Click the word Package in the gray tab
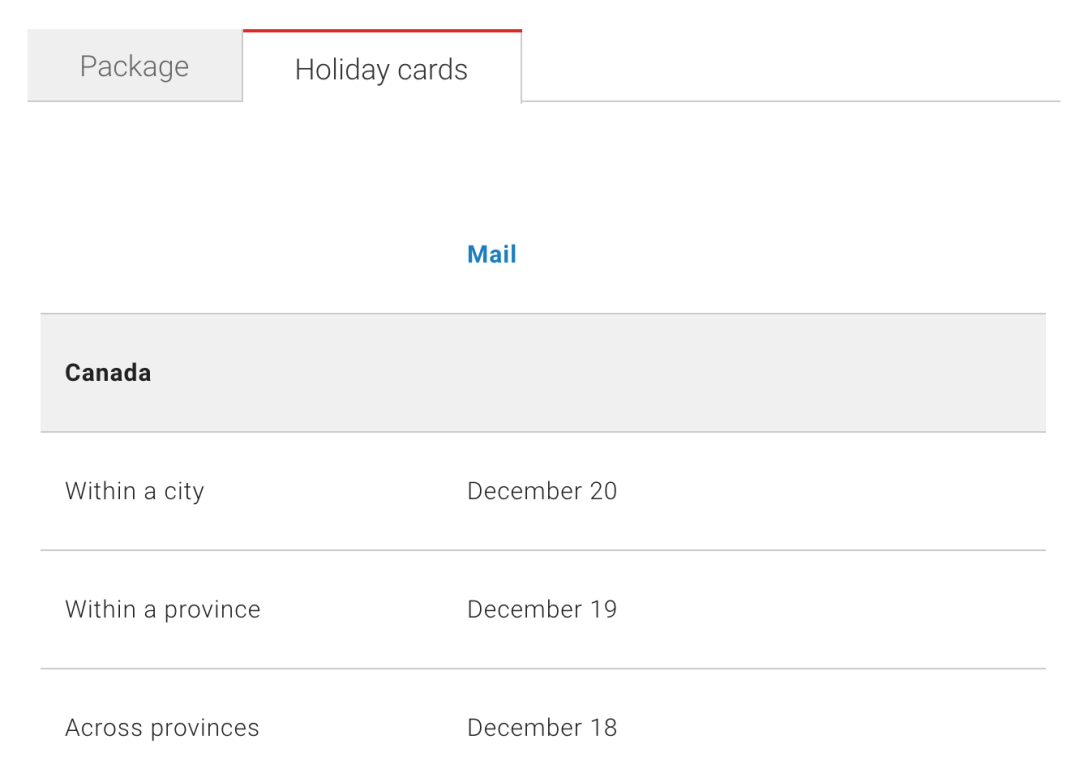 [x=134, y=67]
